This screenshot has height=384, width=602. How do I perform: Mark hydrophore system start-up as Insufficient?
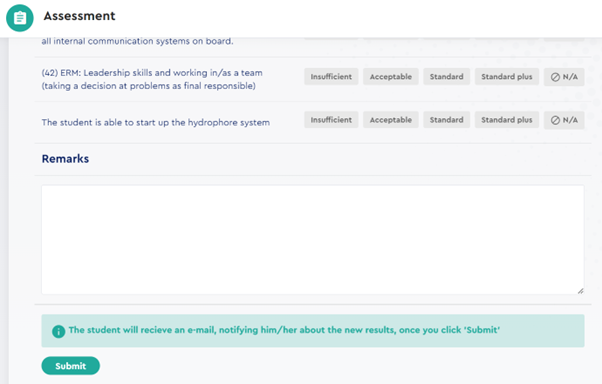pyautogui.click(x=331, y=120)
